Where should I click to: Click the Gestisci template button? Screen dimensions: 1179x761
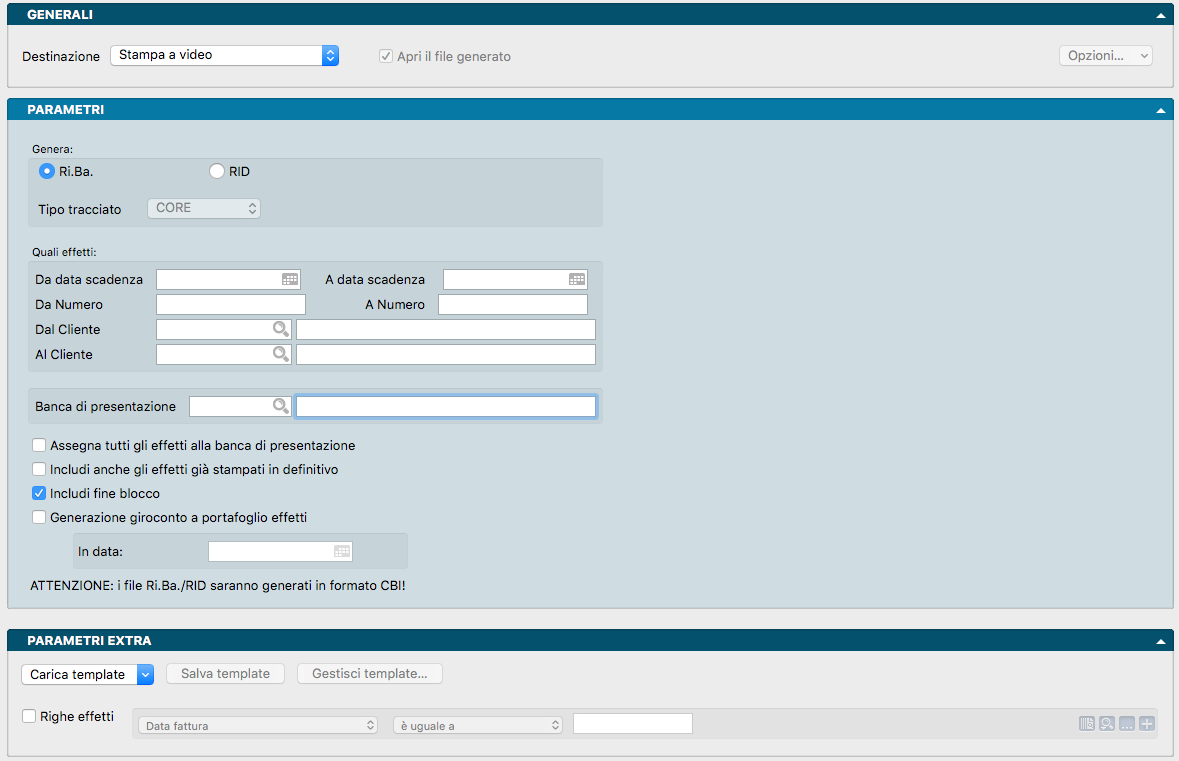pyautogui.click(x=369, y=674)
